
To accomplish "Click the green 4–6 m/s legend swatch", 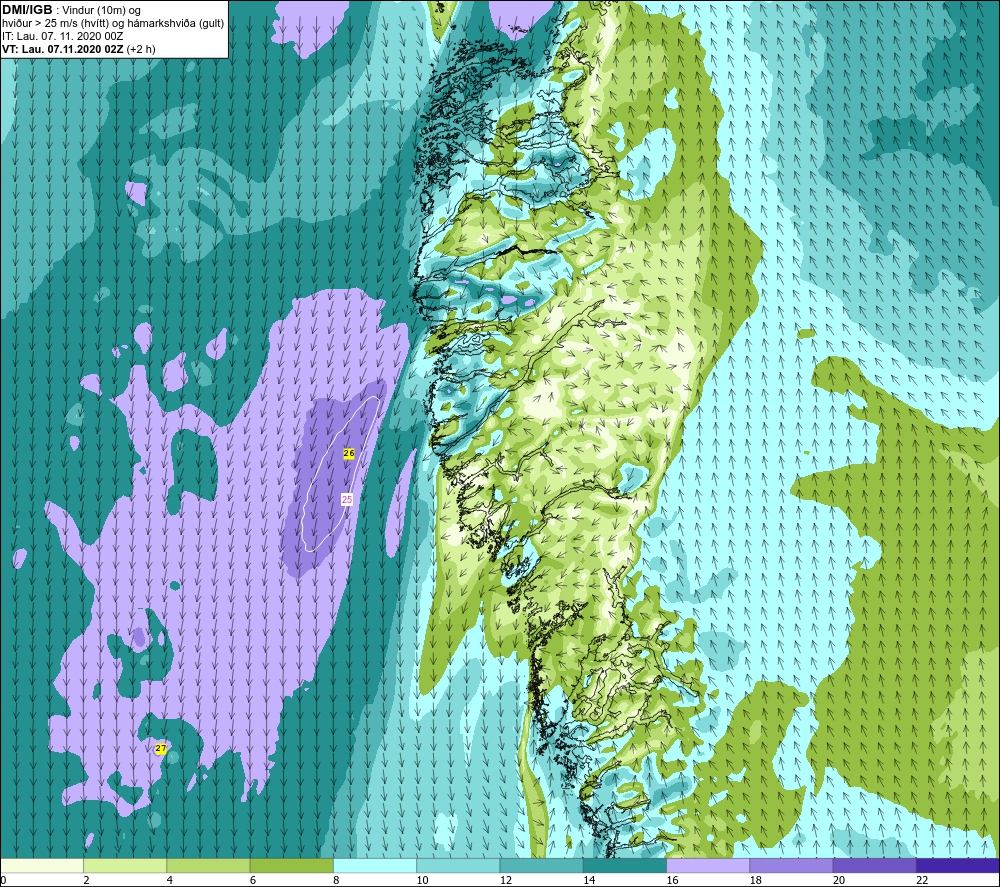I will click(209, 865).
